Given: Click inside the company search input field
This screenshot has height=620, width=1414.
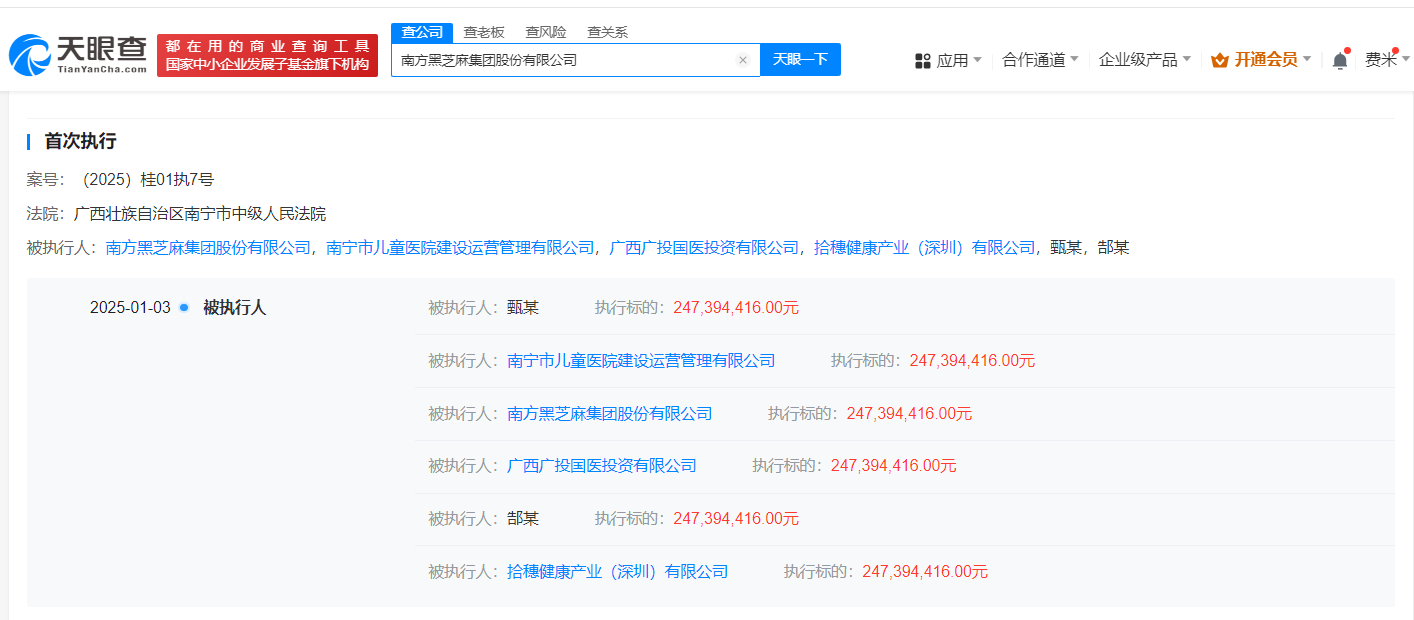Looking at the screenshot, I should pyautogui.click(x=560, y=60).
